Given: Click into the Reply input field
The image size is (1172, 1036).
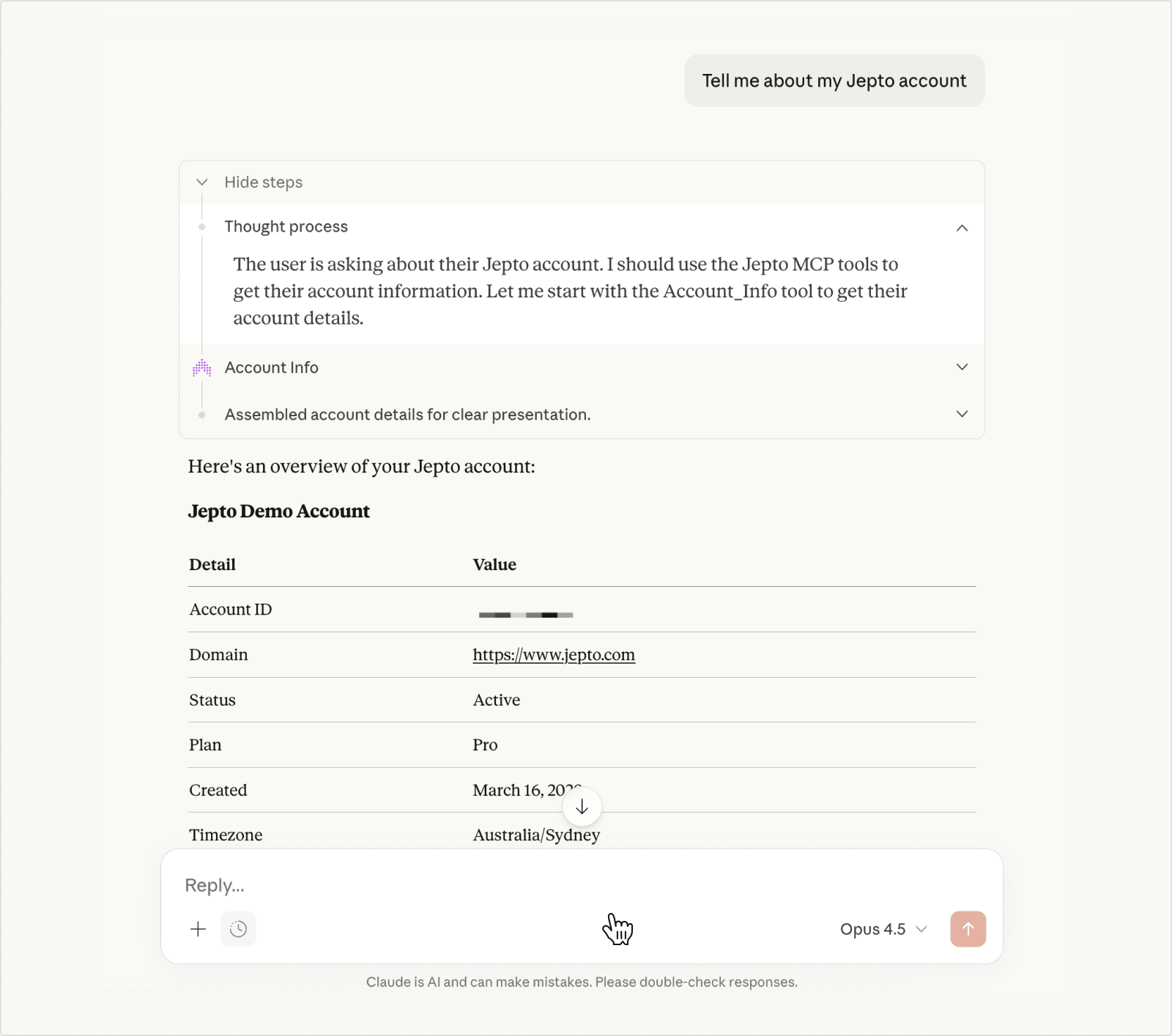Looking at the screenshot, I should point(582,885).
